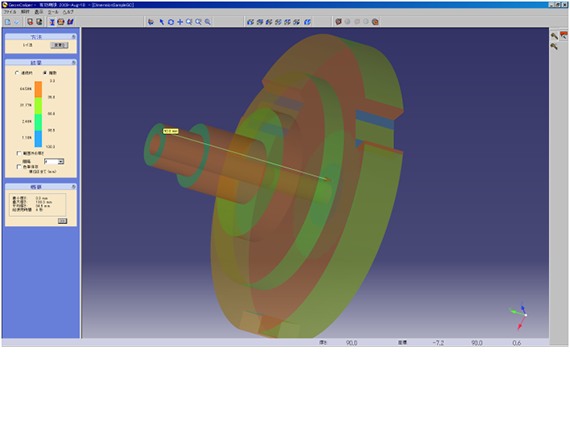Click the change button in the 方法 panel

(59, 45)
